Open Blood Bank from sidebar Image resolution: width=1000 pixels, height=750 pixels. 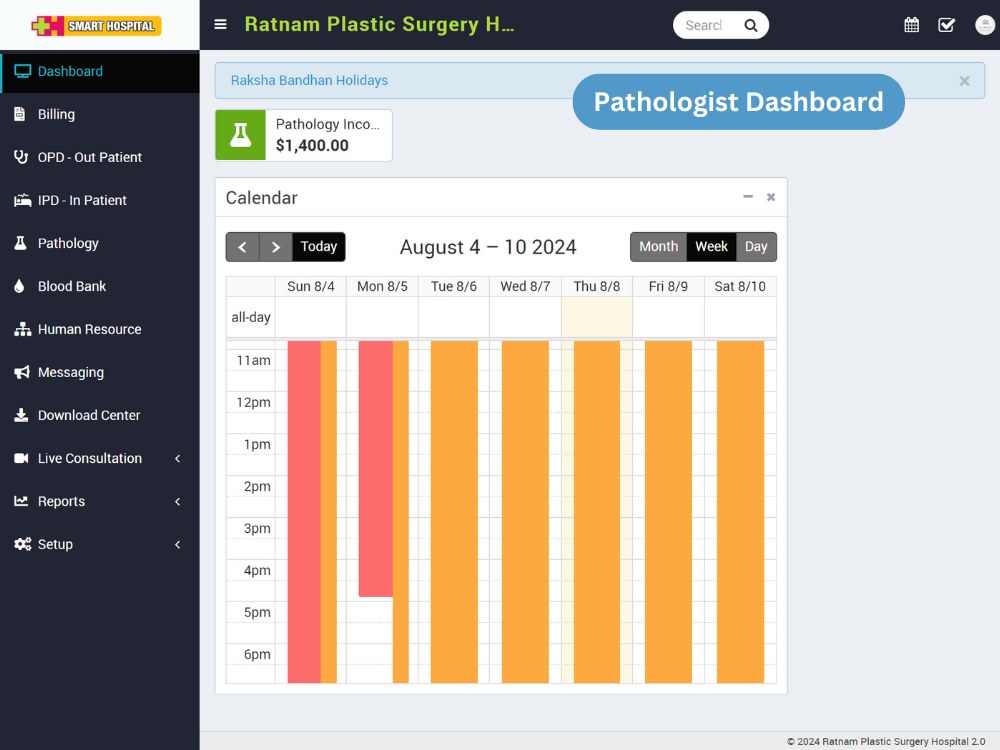99,286
